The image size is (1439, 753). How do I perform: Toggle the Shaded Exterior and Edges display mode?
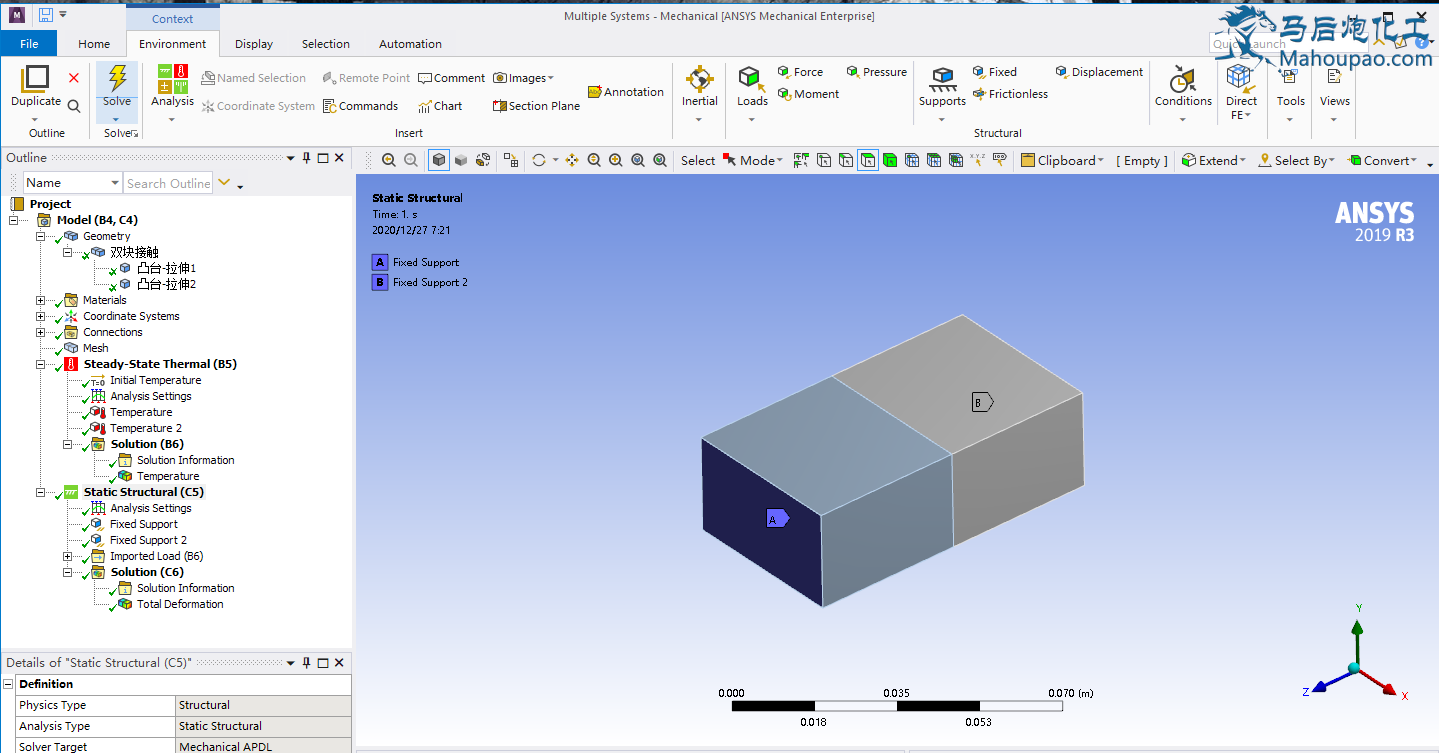(x=438, y=160)
